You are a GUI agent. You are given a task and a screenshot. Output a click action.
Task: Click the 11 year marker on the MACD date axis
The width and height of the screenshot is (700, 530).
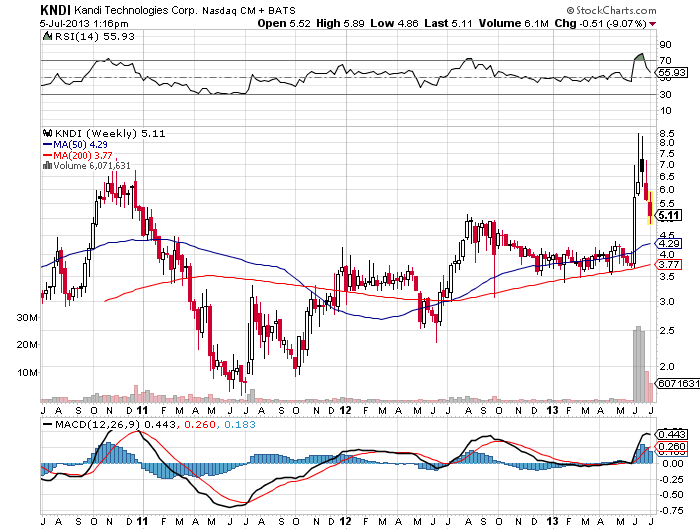coord(142,521)
